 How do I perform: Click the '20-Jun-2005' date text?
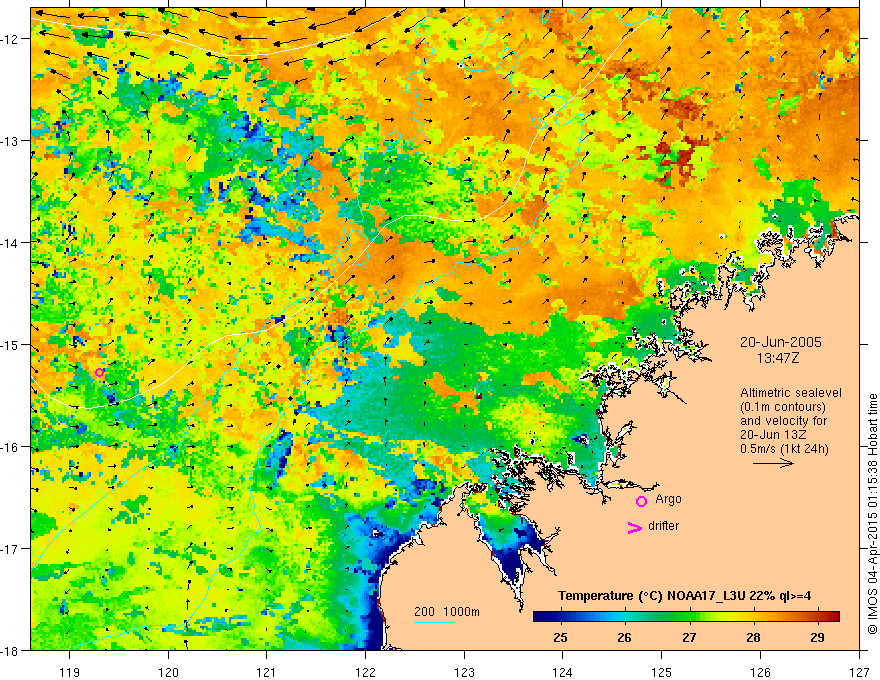781,342
